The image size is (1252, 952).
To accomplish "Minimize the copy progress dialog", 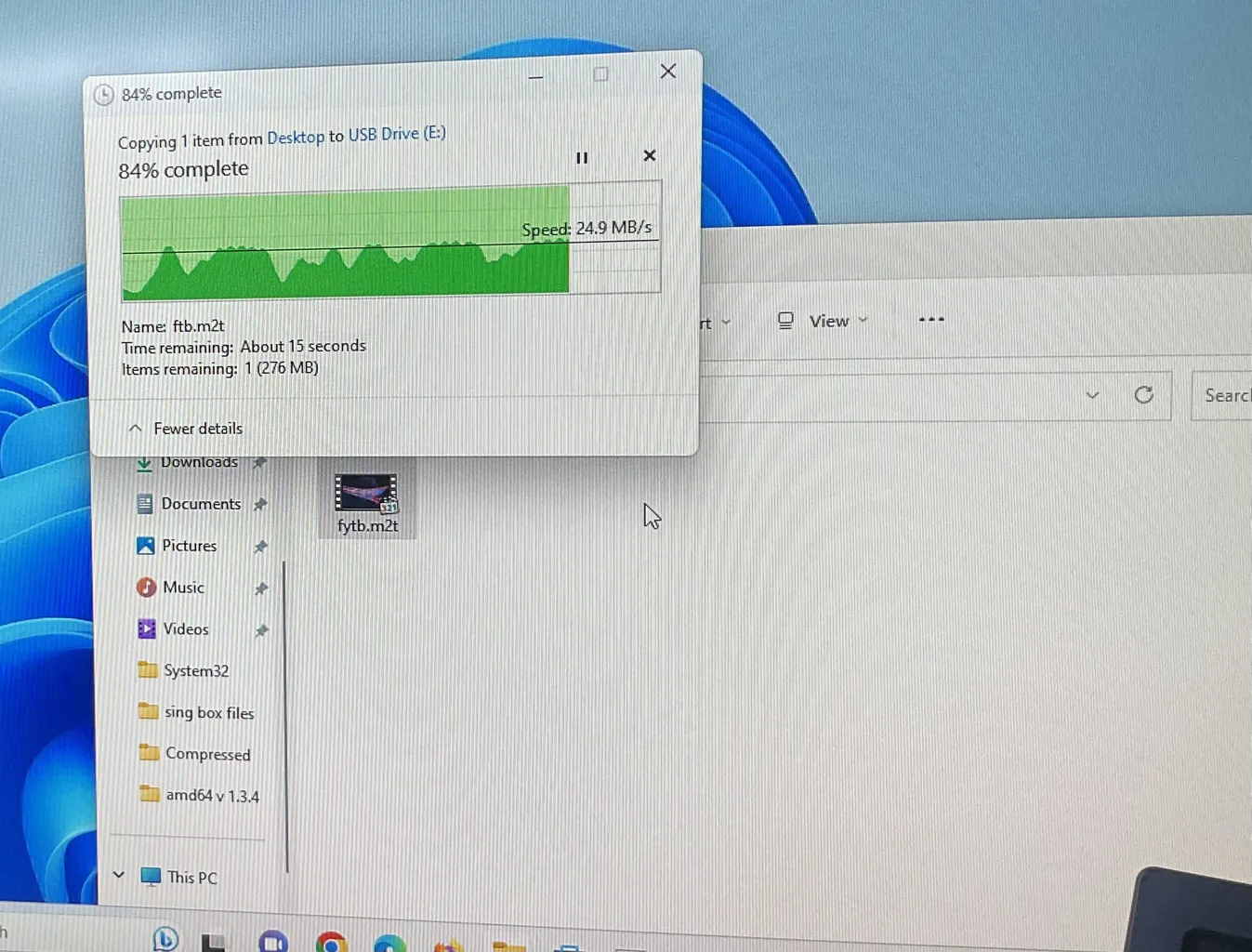I will tap(535, 77).
